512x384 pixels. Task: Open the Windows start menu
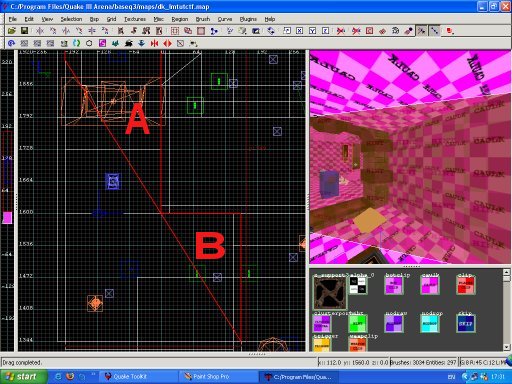click(x=23, y=377)
